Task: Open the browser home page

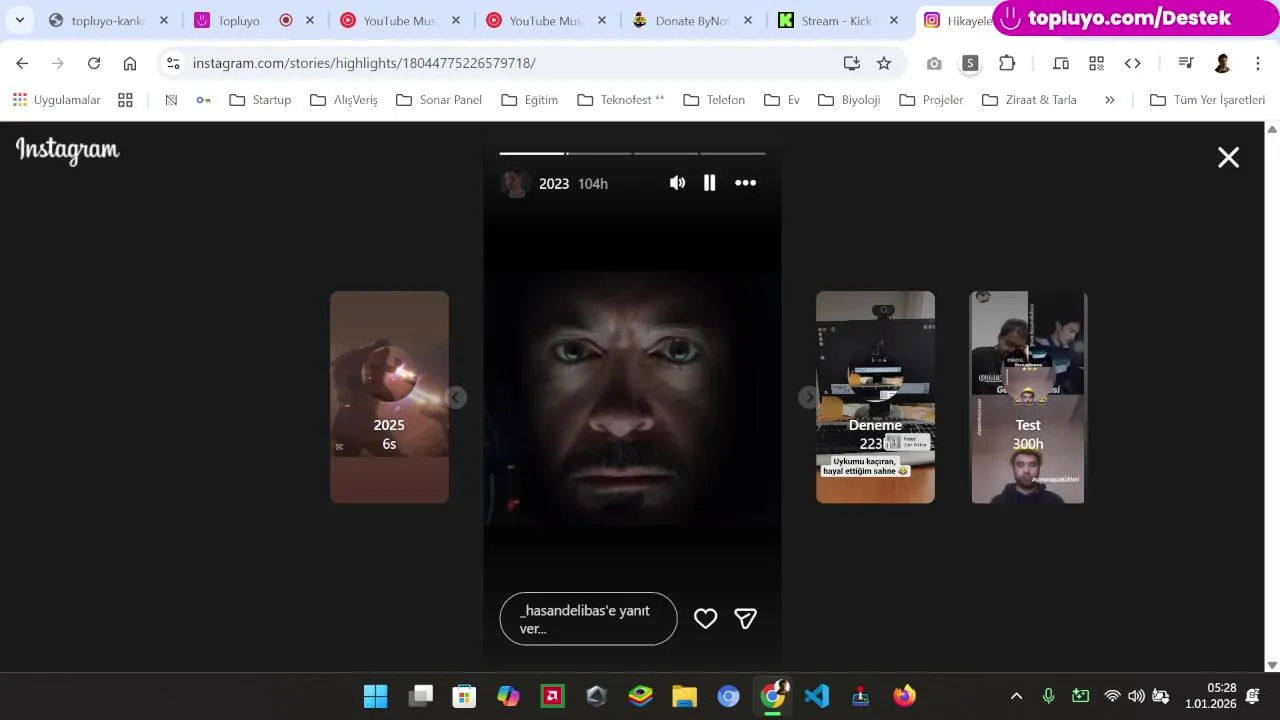Action: 130,63
